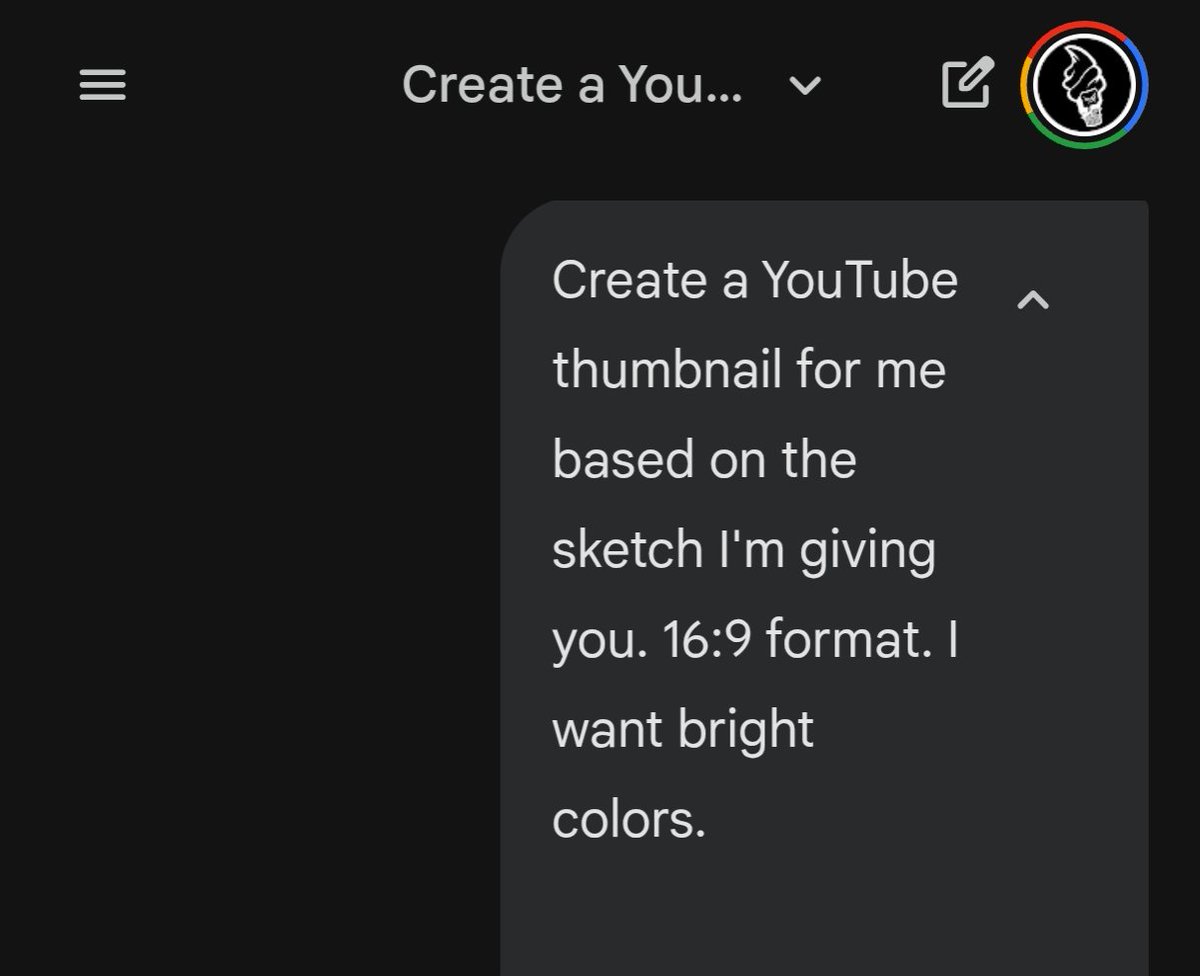1200x976 pixels.
Task: Start a new chat with the pencil icon
Action: click(x=968, y=84)
